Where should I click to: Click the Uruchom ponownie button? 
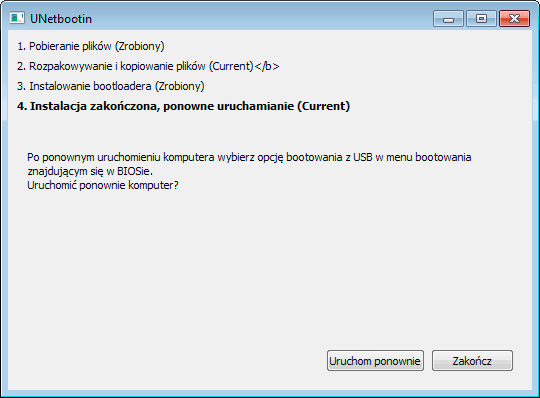(x=375, y=360)
